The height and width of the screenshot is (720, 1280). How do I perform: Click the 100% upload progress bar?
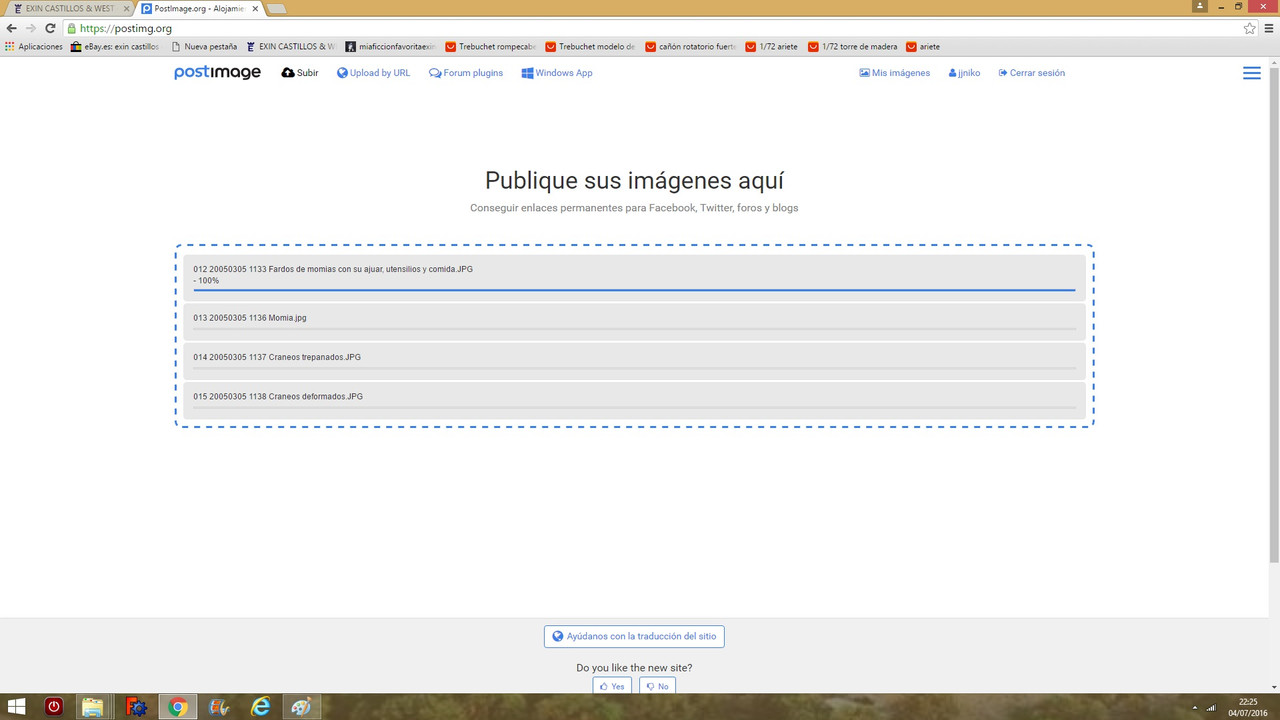point(634,291)
